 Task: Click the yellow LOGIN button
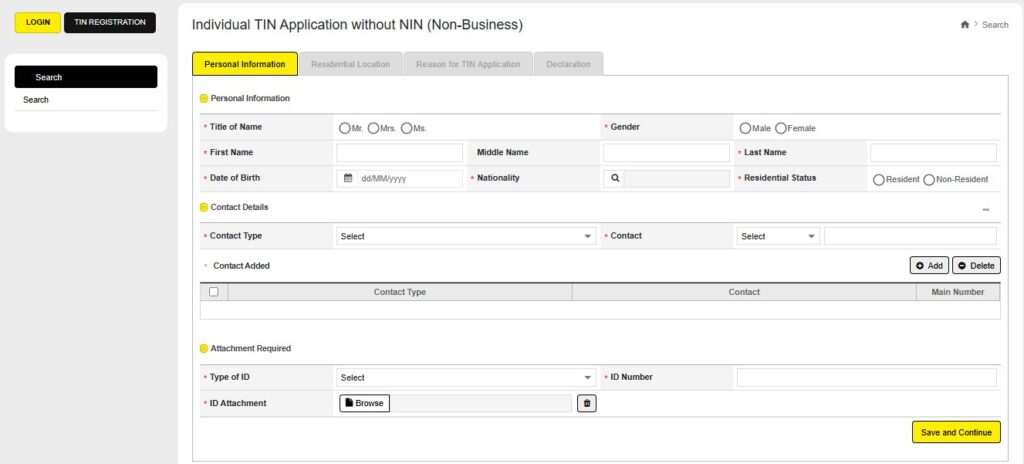pyautogui.click(x=38, y=22)
